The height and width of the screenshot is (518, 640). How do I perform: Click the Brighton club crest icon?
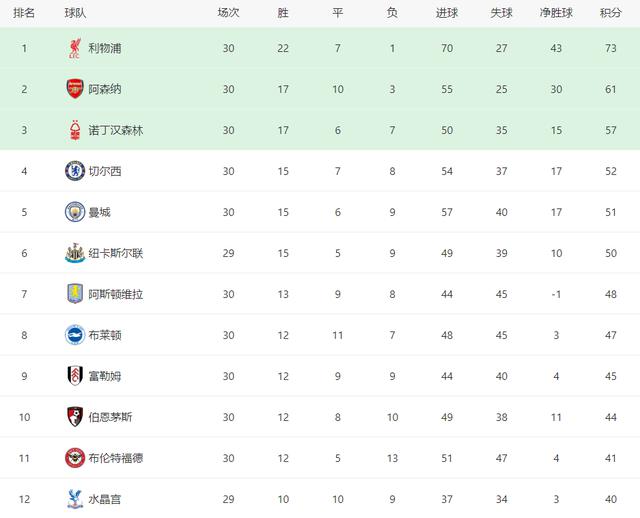[x=75, y=335]
